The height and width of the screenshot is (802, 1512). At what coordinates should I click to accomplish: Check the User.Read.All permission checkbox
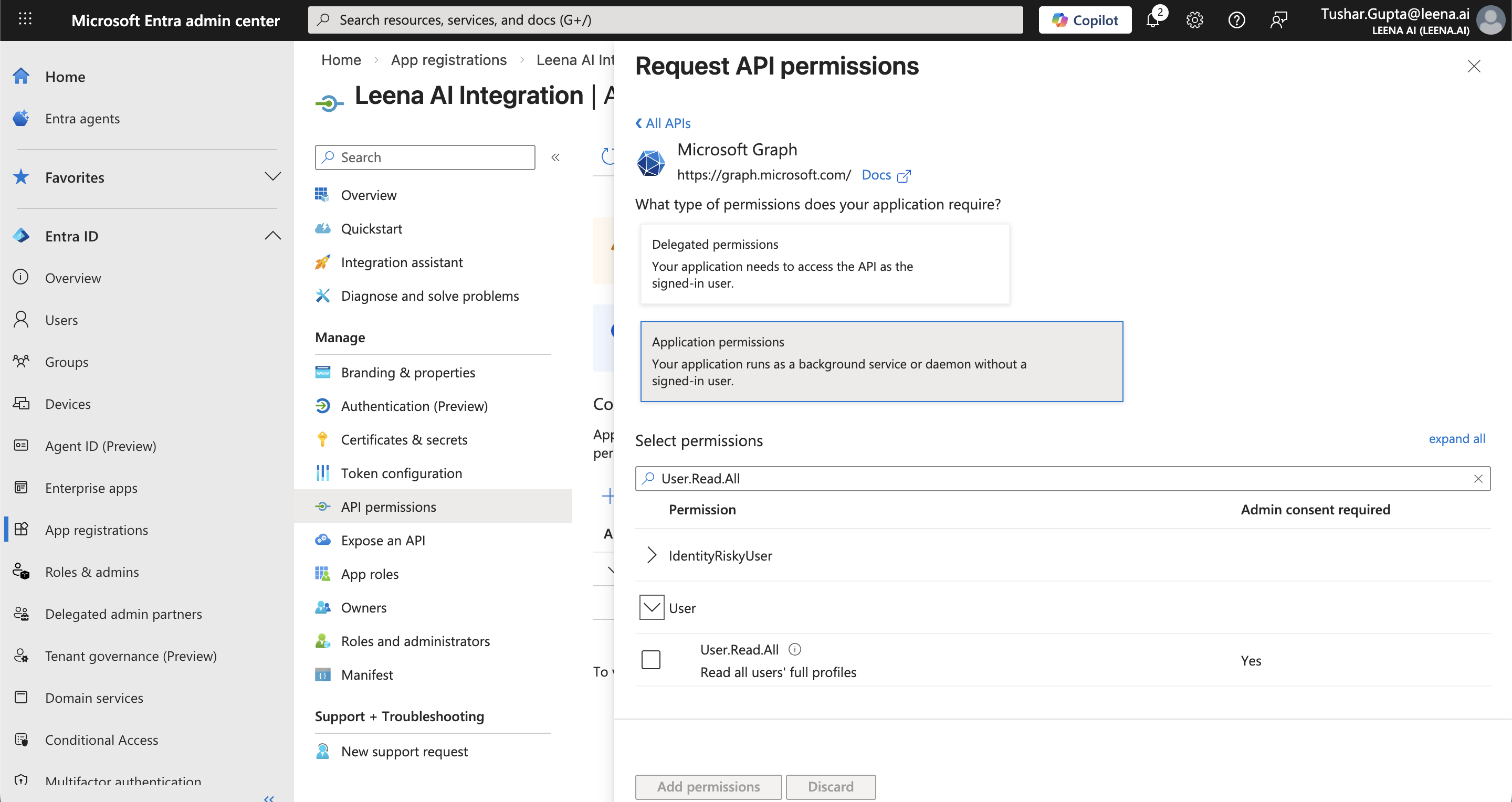pos(651,659)
